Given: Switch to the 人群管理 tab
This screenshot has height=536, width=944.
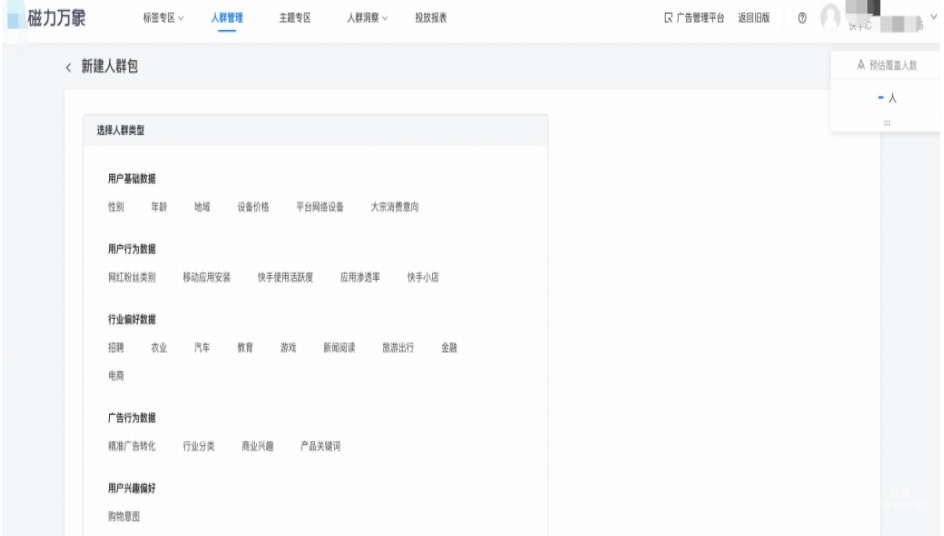Looking at the screenshot, I should [227, 19].
